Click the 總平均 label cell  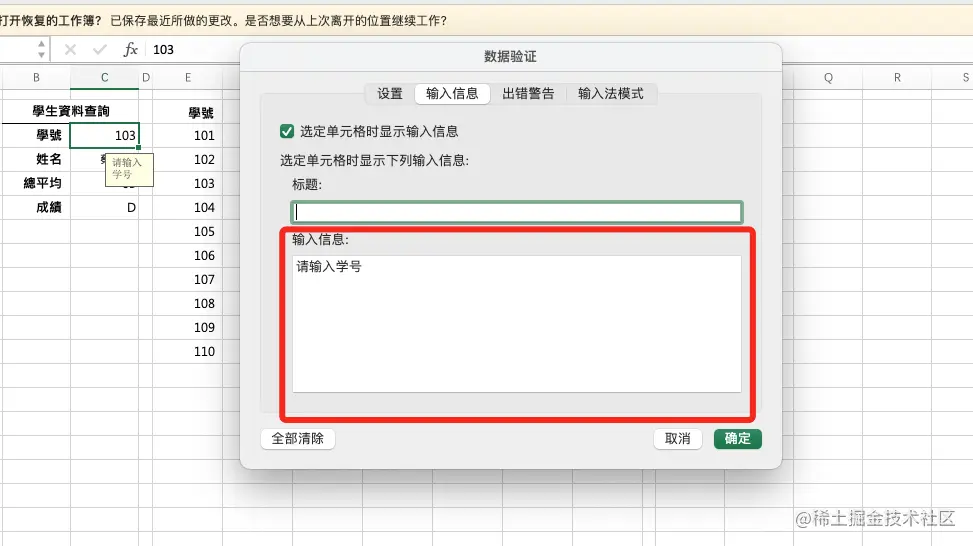[36, 184]
